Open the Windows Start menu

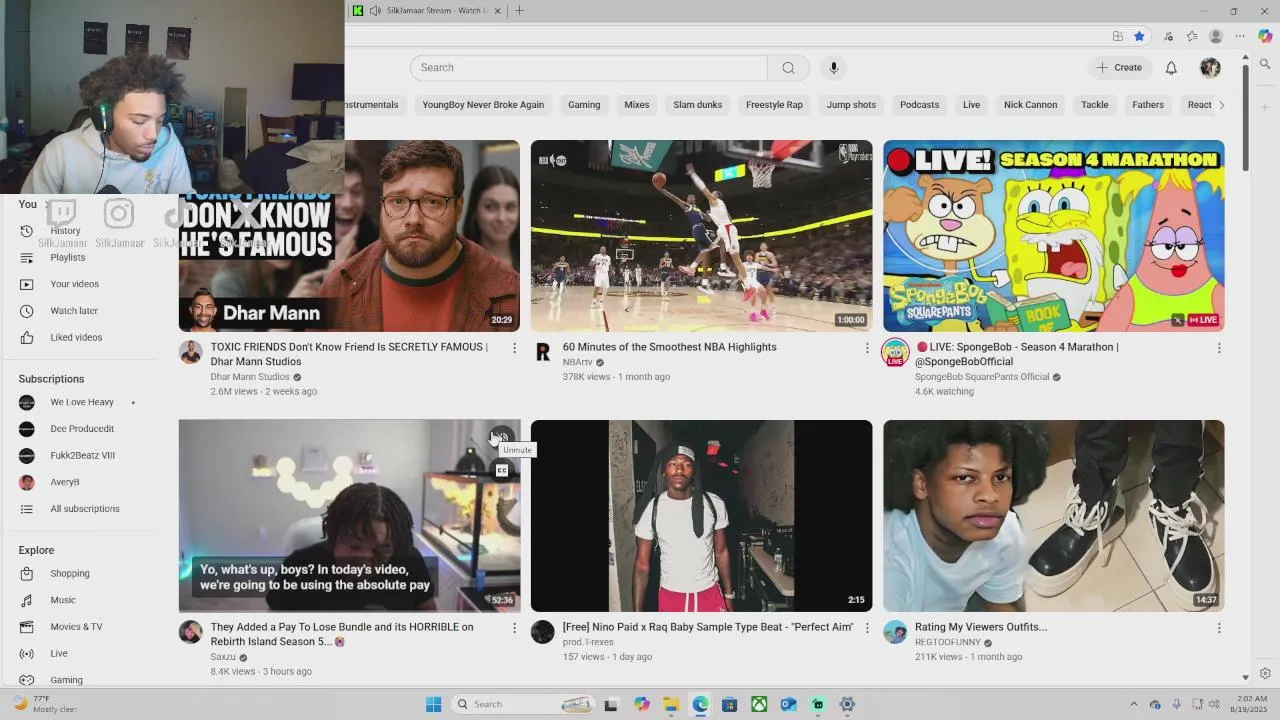(433, 704)
